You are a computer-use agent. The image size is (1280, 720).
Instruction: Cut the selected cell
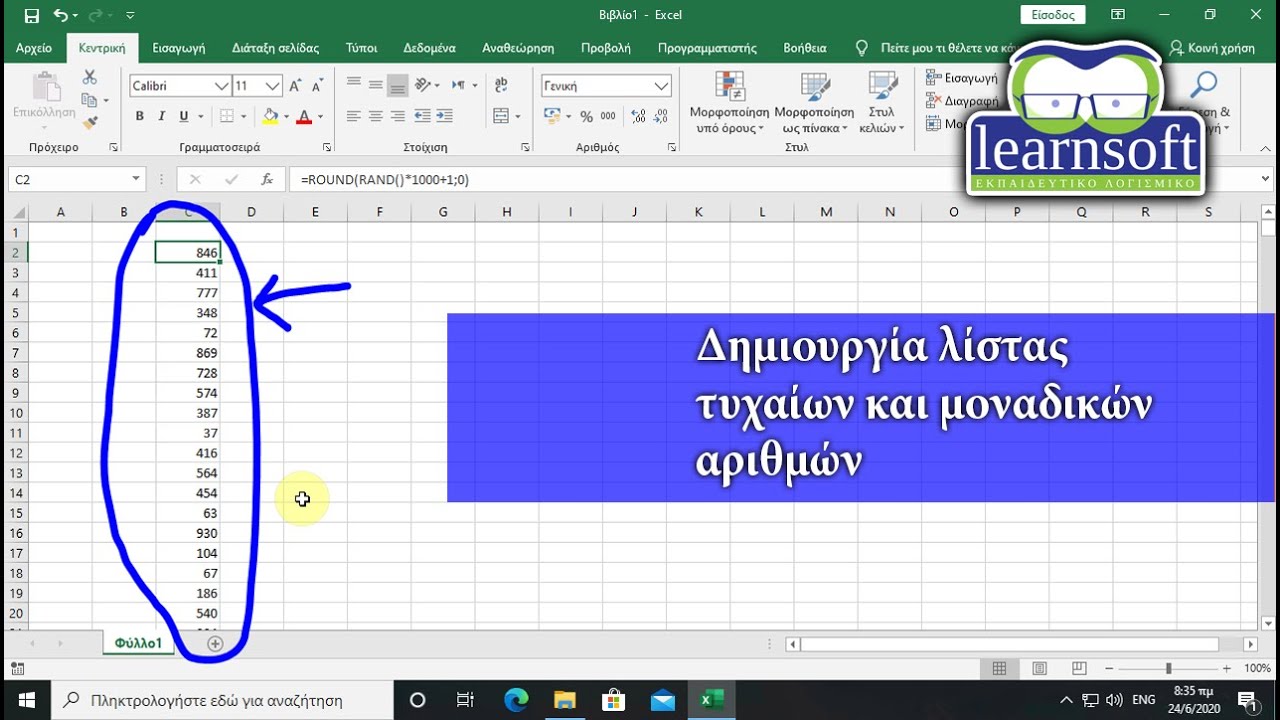pos(90,77)
